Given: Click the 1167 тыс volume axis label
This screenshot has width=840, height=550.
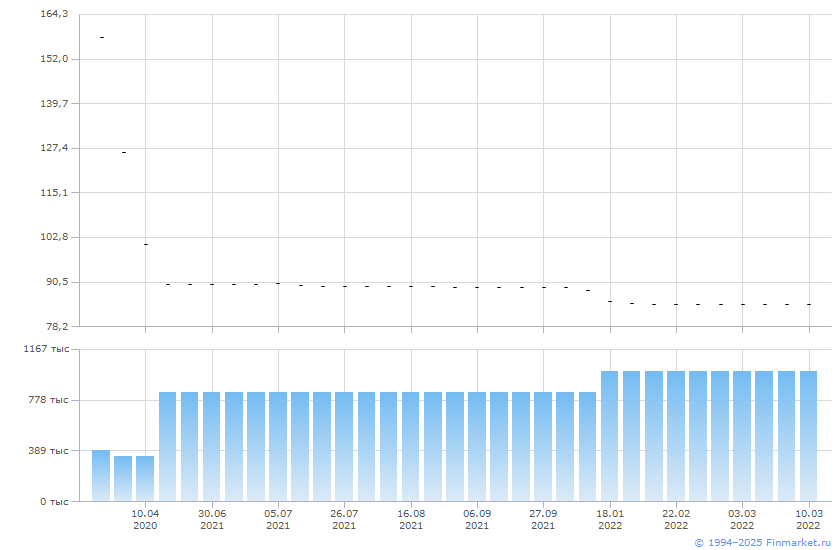Looking at the screenshot, I should (46, 349).
